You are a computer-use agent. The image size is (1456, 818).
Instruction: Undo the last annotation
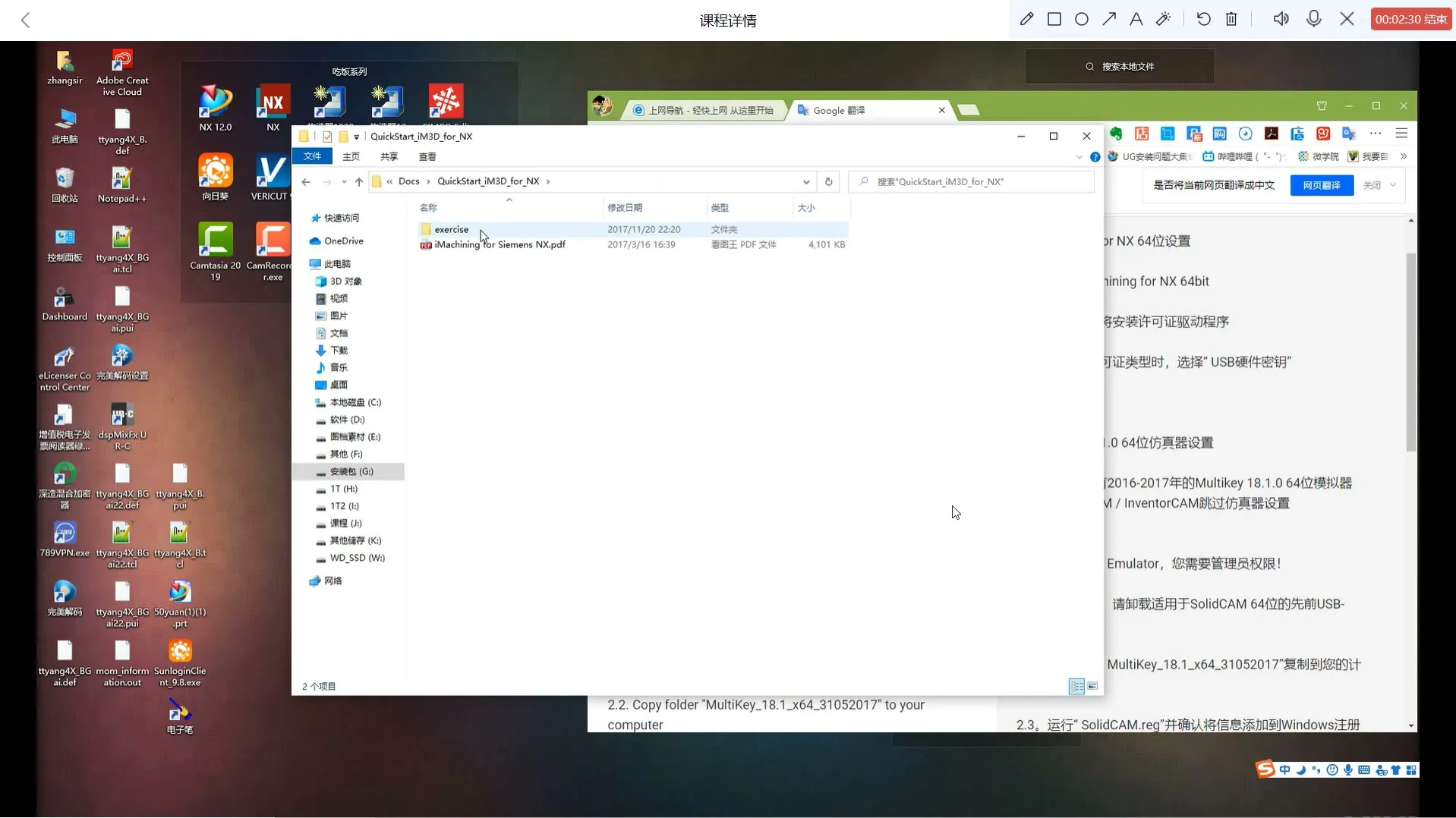click(1204, 19)
